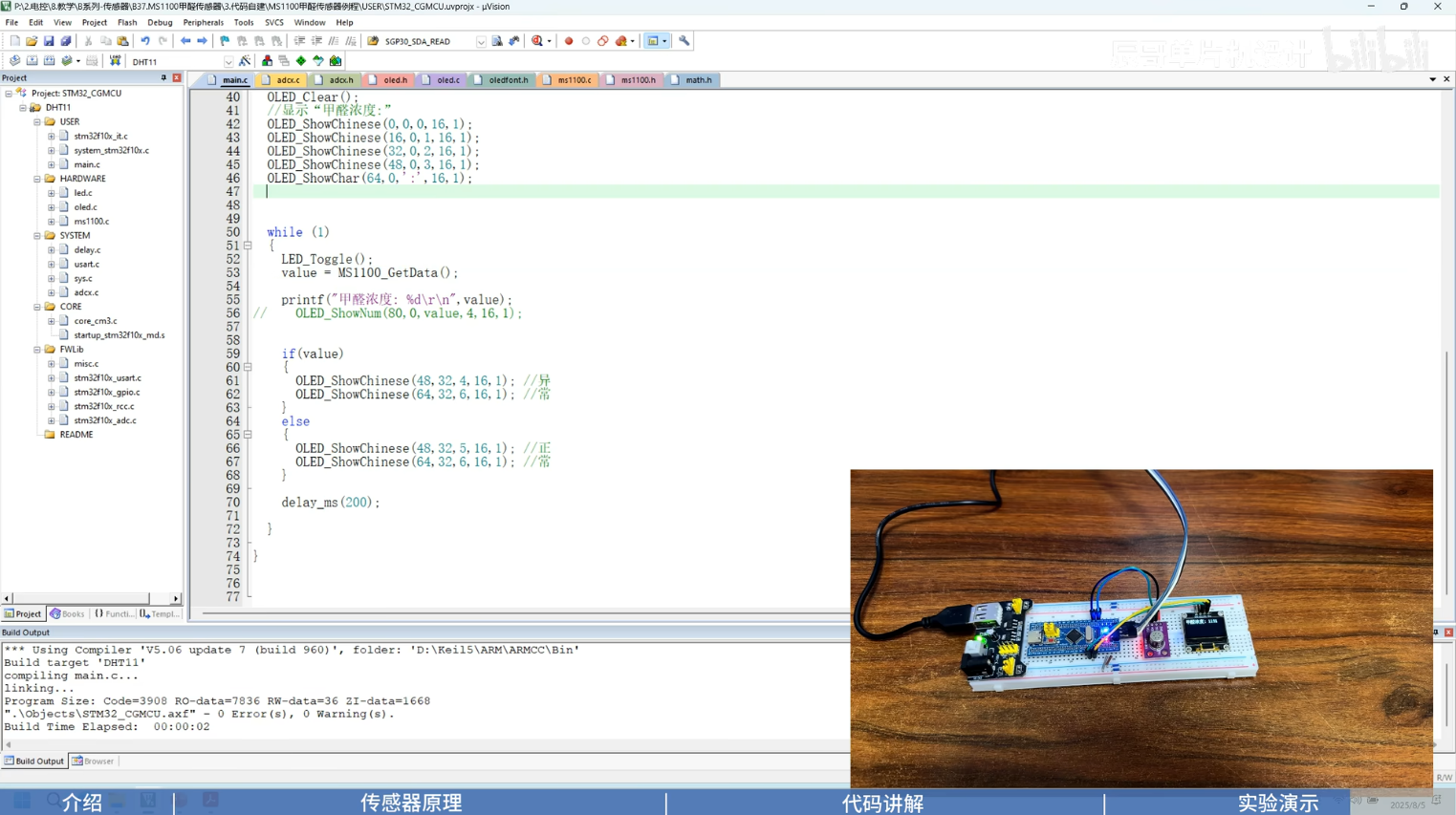This screenshot has width=1456, height=815.
Task: Open the target selector DHT11 dropdown
Action: (x=228, y=62)
